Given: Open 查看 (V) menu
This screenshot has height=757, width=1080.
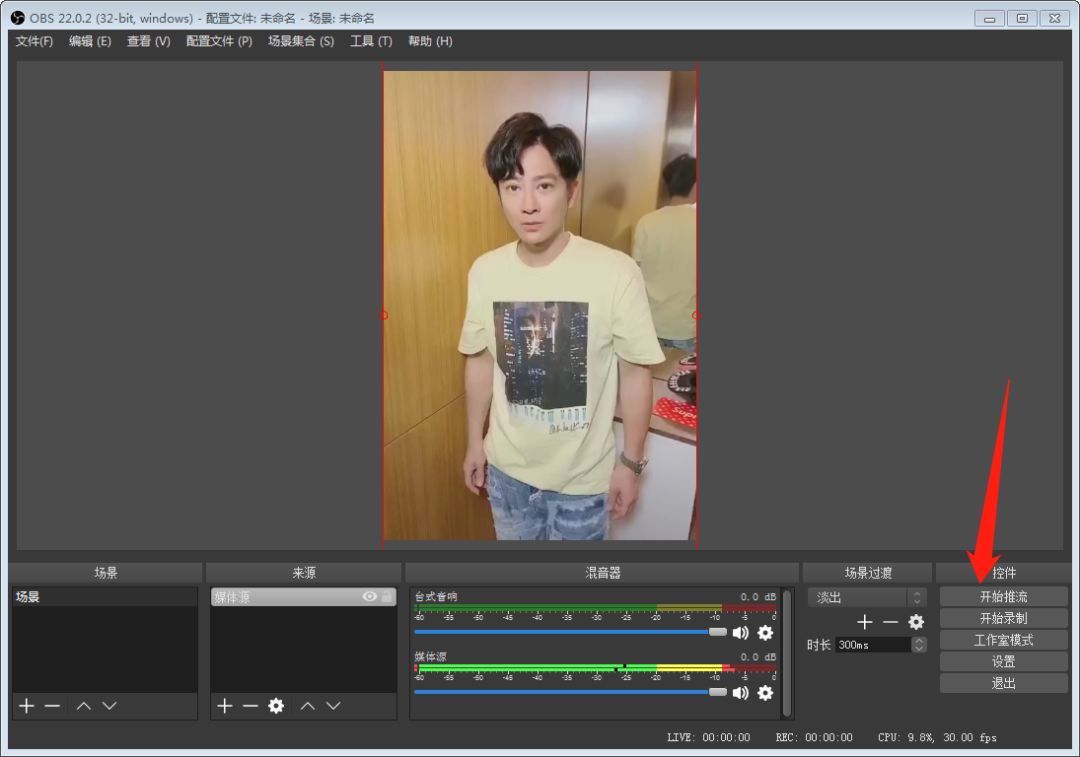Looking at the screenshot, I should pyautogui.click(x=148, y=41).
